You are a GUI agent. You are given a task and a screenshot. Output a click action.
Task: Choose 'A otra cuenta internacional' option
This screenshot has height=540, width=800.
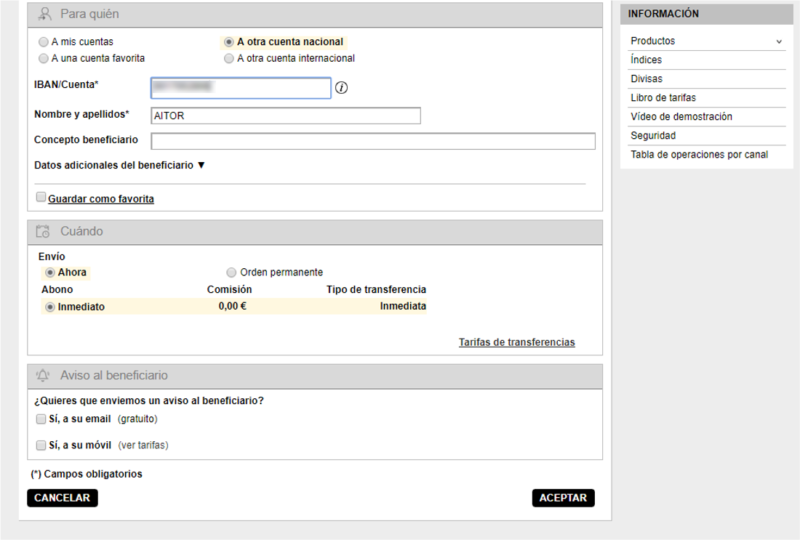229,58
